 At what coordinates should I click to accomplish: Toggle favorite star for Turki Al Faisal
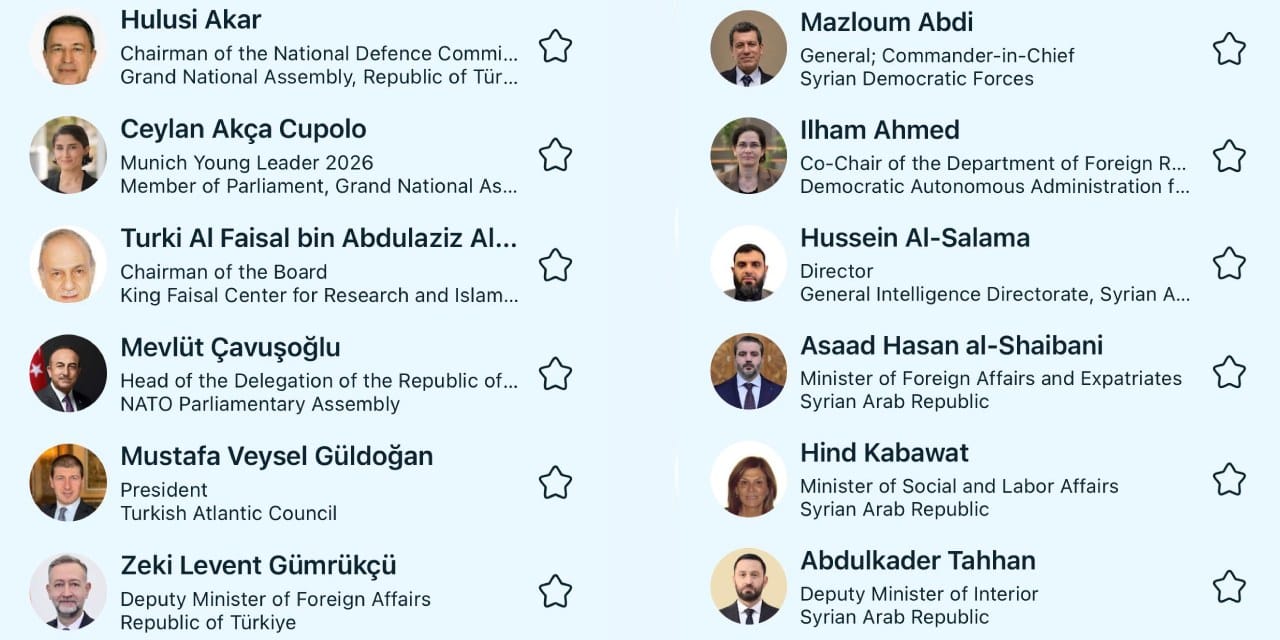(555, 265)
